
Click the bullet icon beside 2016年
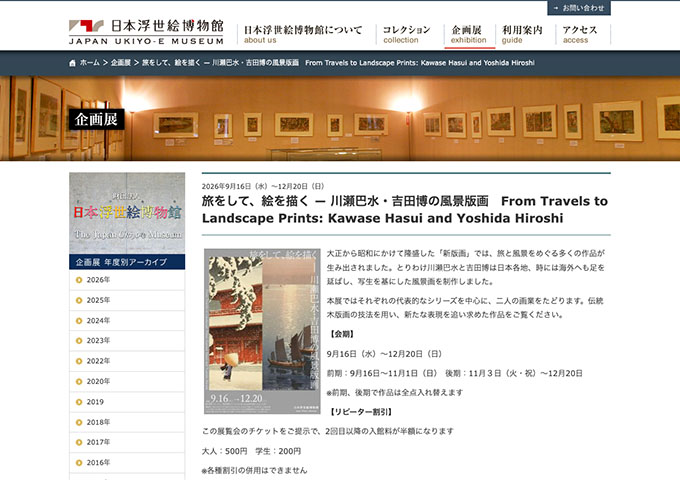tap(79, 463)
